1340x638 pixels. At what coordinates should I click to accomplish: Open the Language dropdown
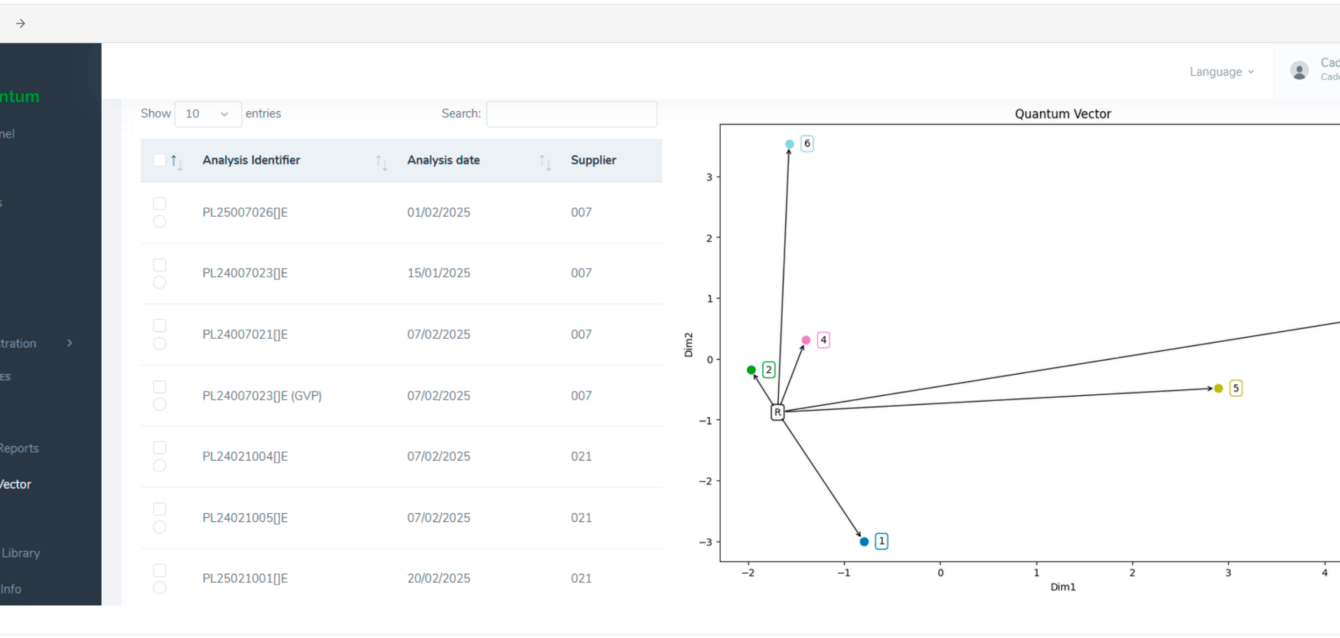pyautogui.click(x=1222, y=72)
